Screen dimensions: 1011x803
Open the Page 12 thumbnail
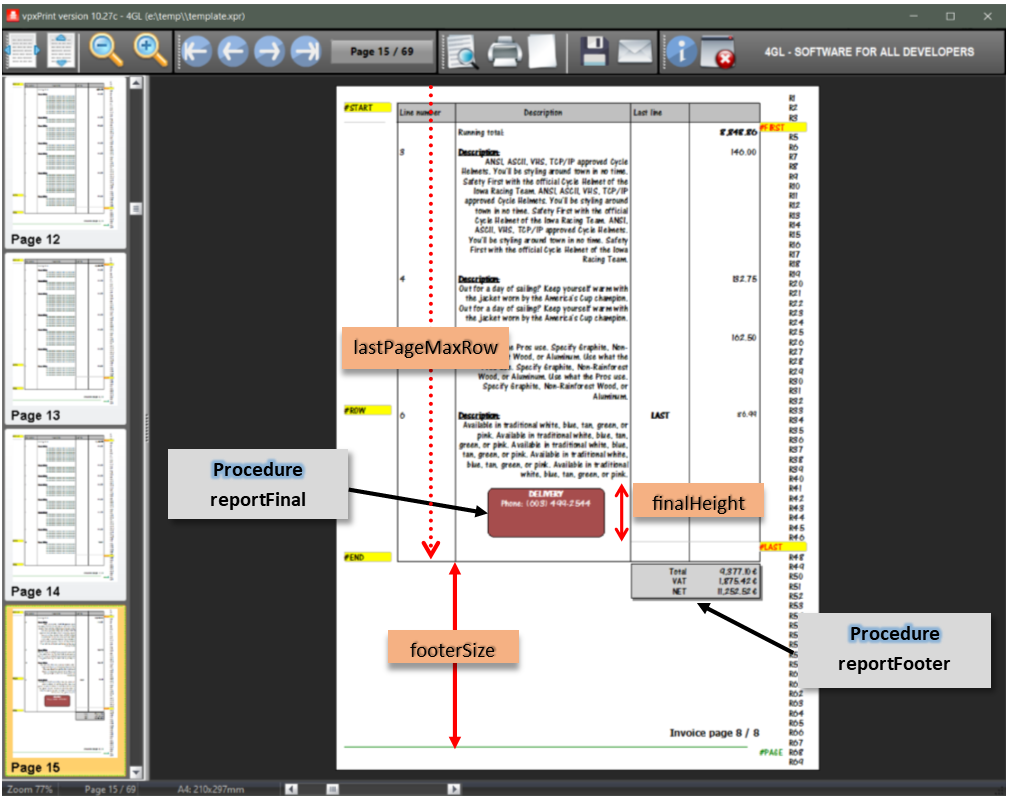coord(64,163)
